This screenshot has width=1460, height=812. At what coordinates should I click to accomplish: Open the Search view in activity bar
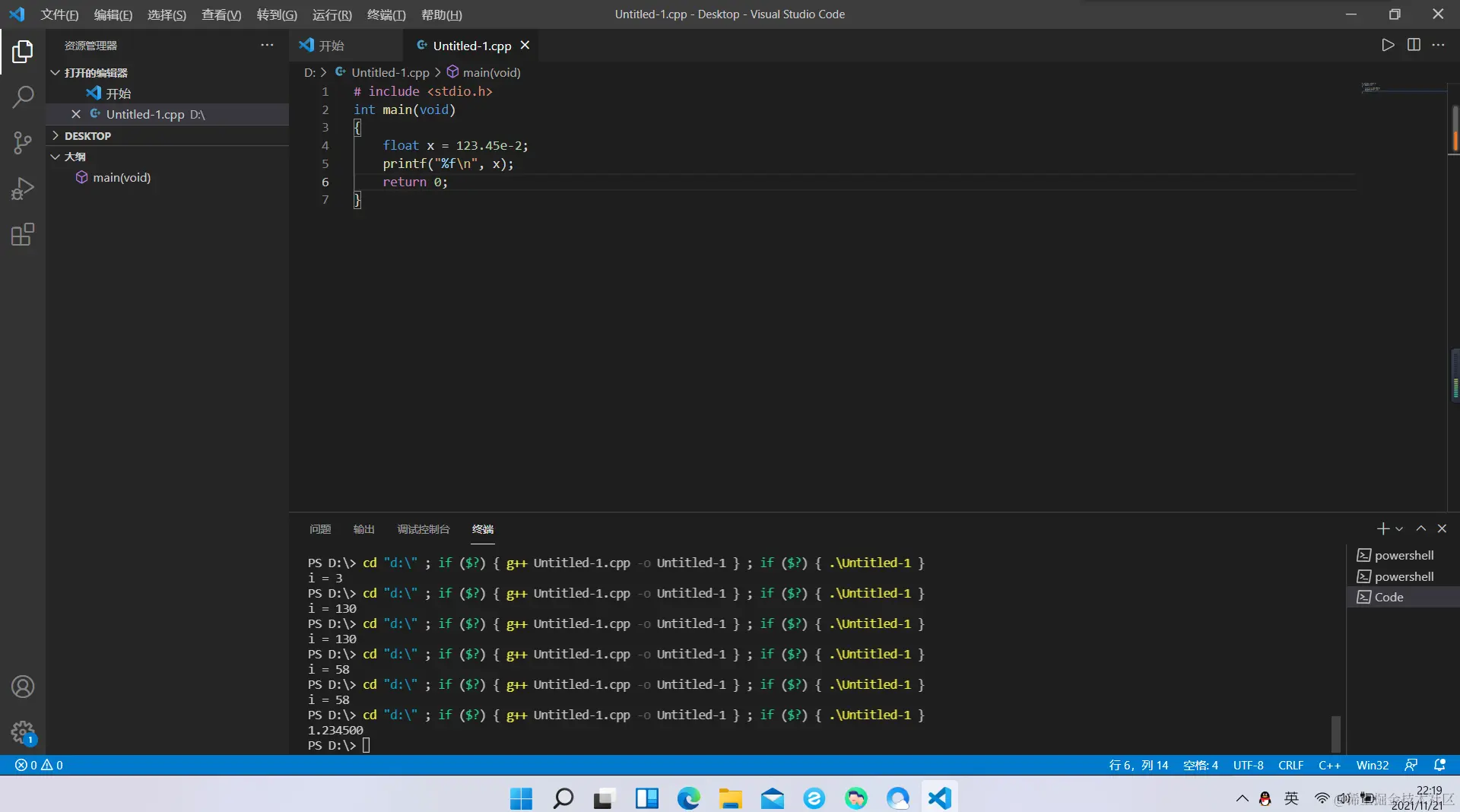(23, 97)
